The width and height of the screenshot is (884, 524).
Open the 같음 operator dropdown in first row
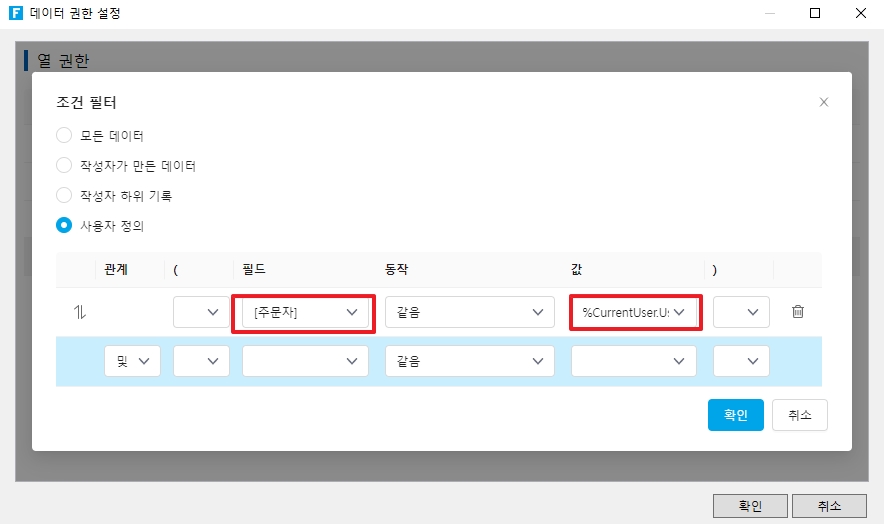pos(469,312)
